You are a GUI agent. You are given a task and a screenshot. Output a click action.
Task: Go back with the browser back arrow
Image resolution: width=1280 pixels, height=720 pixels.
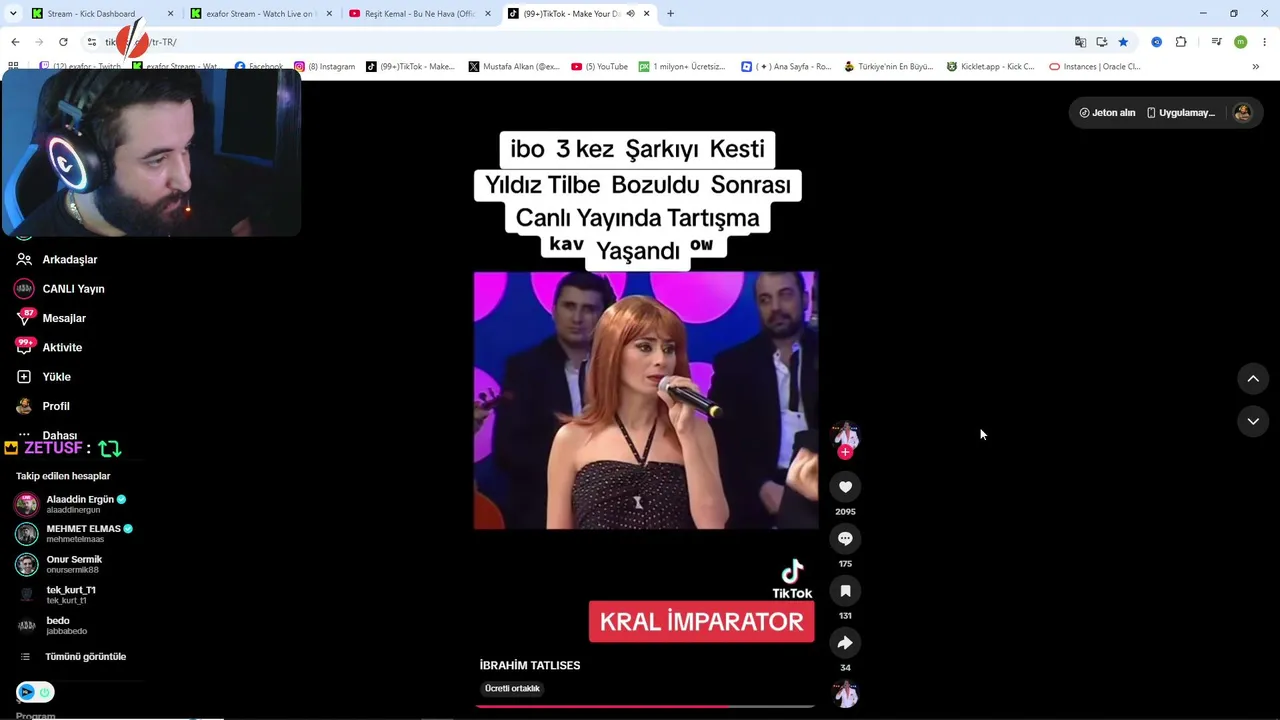[15, 42]
